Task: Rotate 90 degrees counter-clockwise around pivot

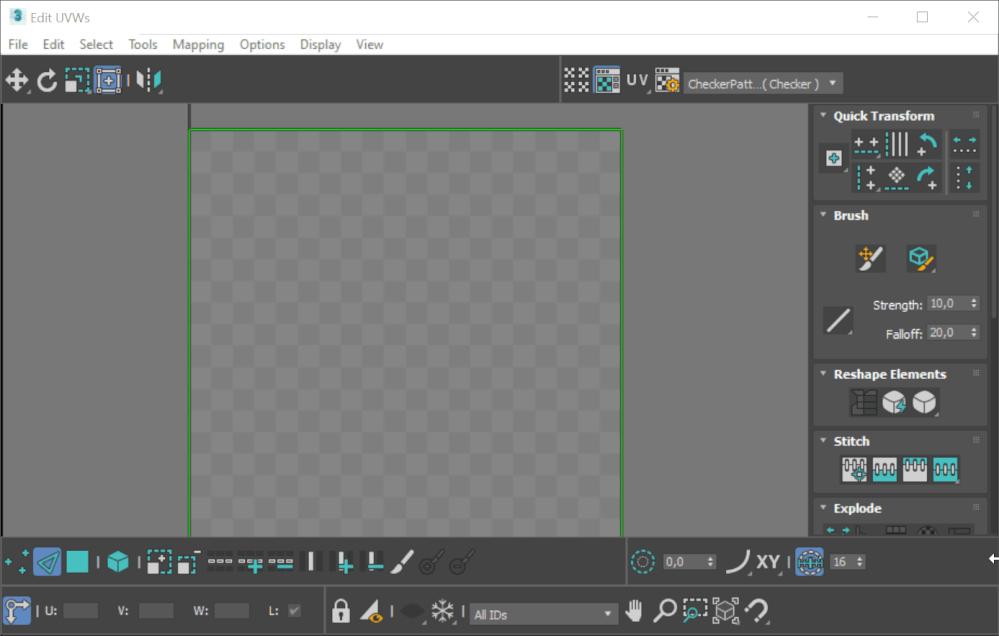Action: tap(927, 145)
